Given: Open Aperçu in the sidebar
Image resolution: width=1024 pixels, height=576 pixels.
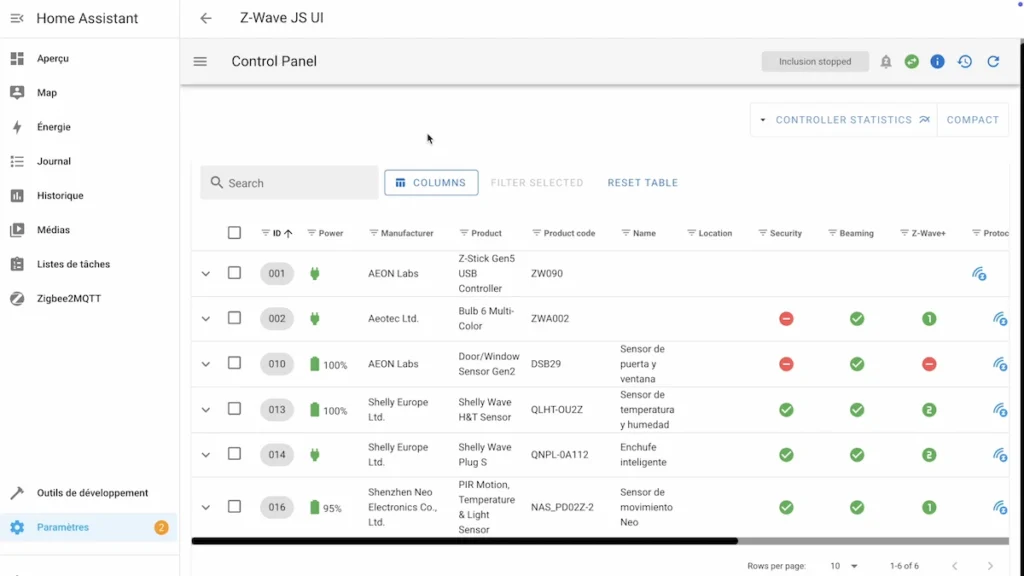Looking at the screenshot, I should [x=89, y=59].
